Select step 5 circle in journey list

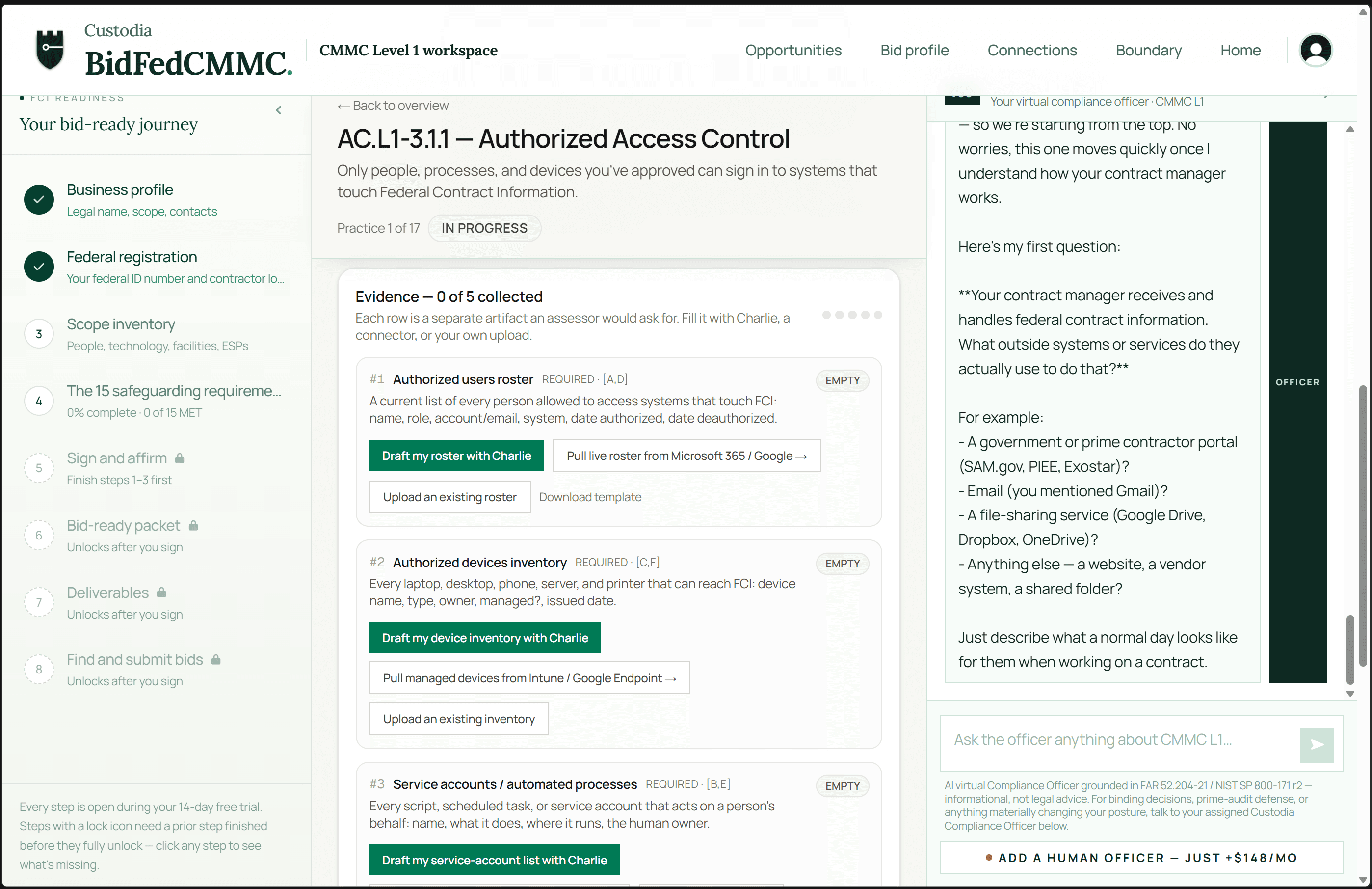39,467
